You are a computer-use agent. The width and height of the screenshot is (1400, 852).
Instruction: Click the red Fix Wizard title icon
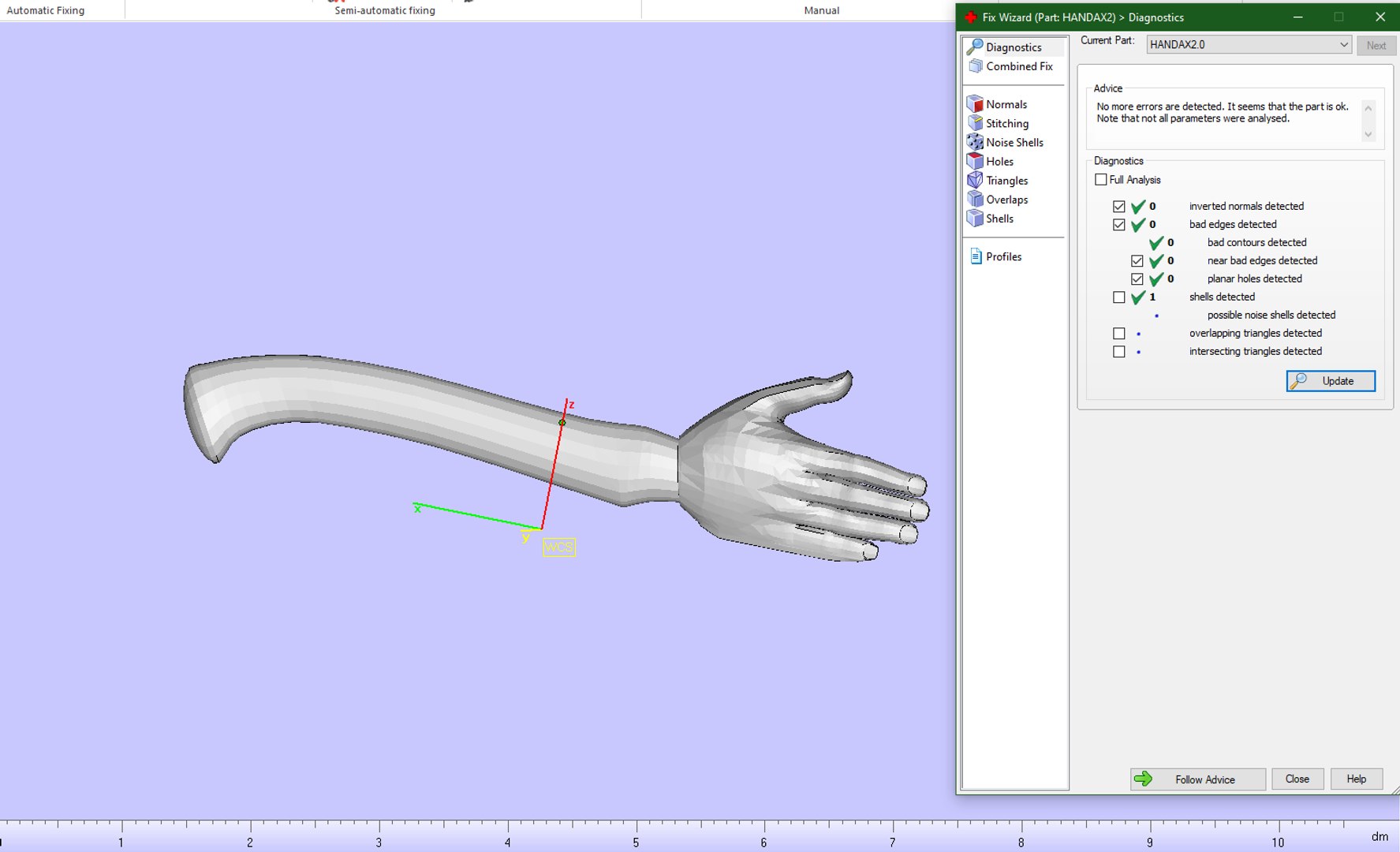[x=970, y=17]
